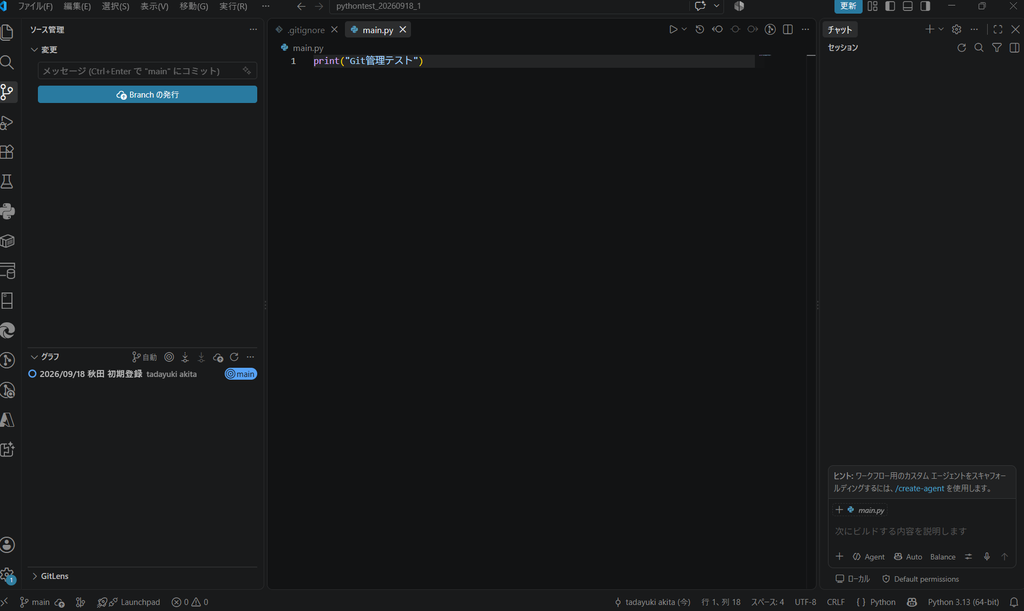The height and width of the screenshot is (611, 1024).
Task: Open chat settings gear
Action: coord(956,29)
